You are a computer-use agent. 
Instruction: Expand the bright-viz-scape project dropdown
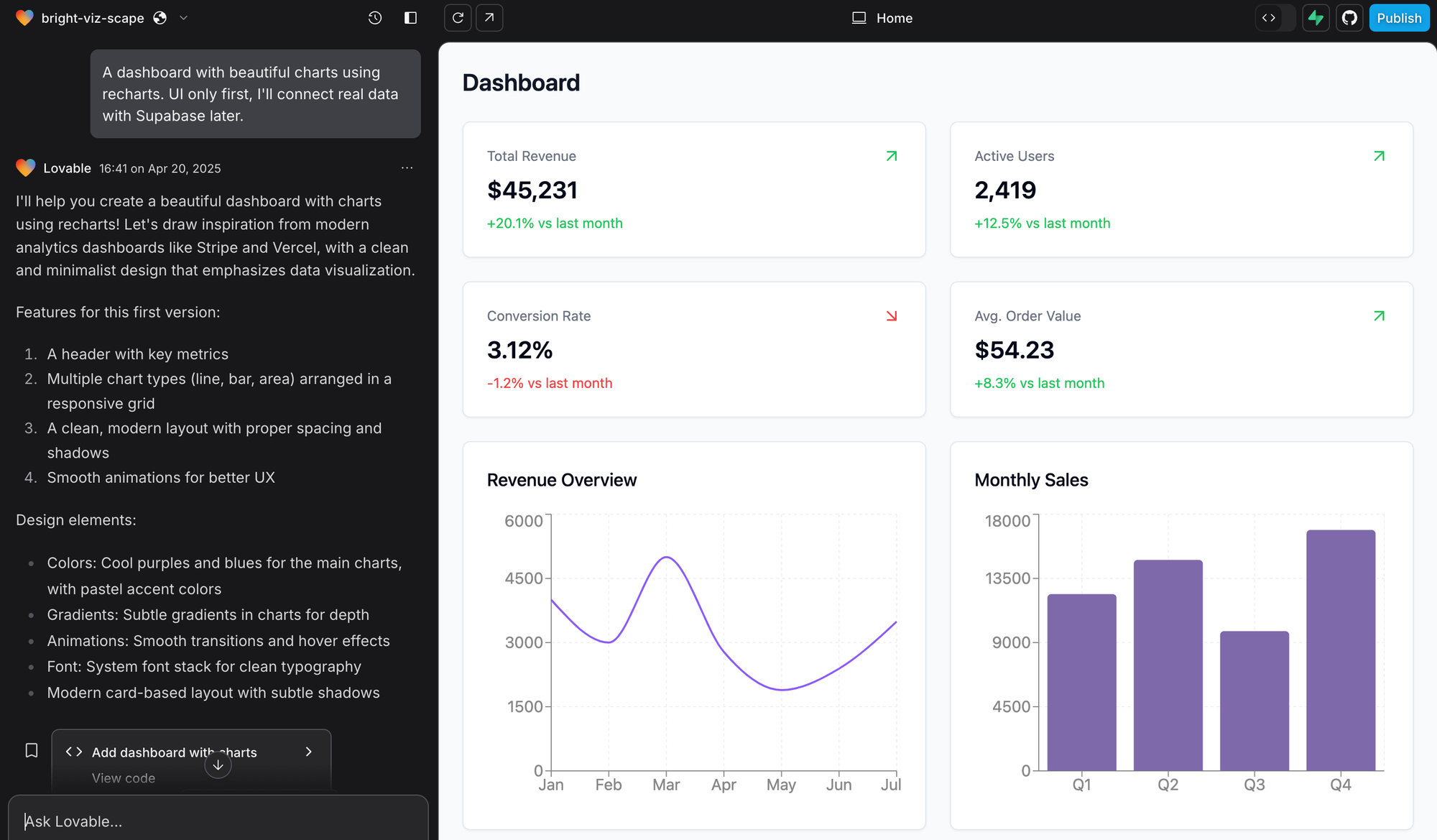184,18
